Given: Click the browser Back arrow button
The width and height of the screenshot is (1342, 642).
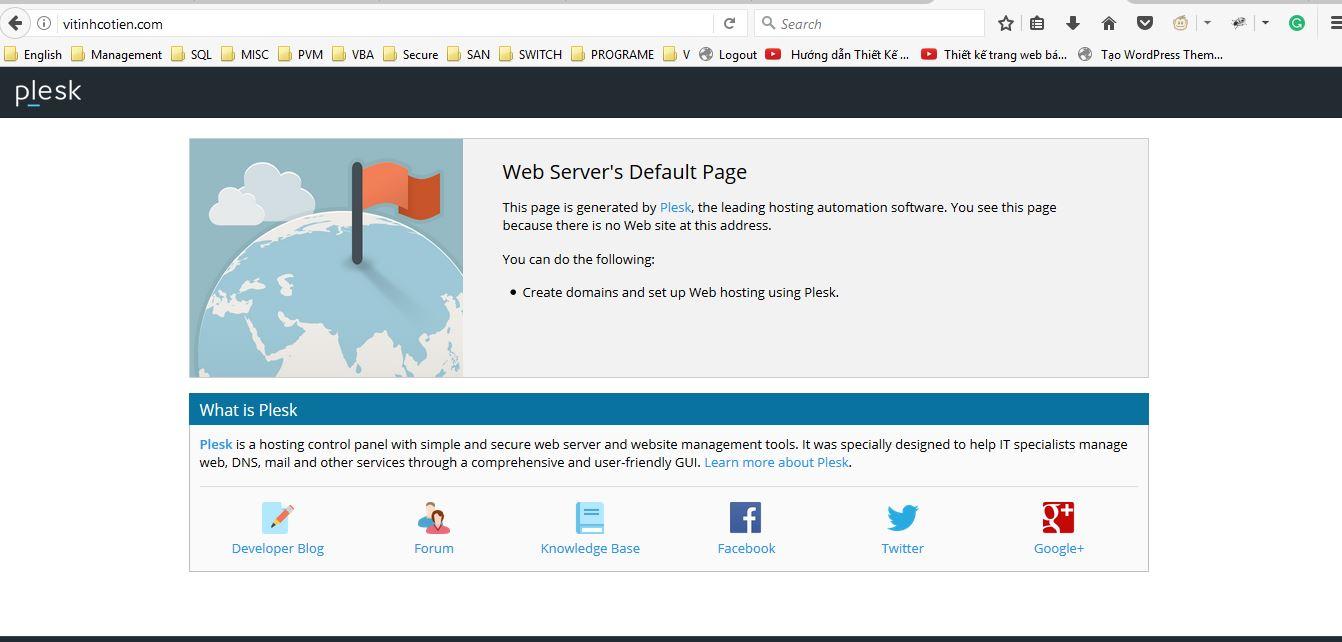Looking at the screenshot, I should [x=15, y=23].
